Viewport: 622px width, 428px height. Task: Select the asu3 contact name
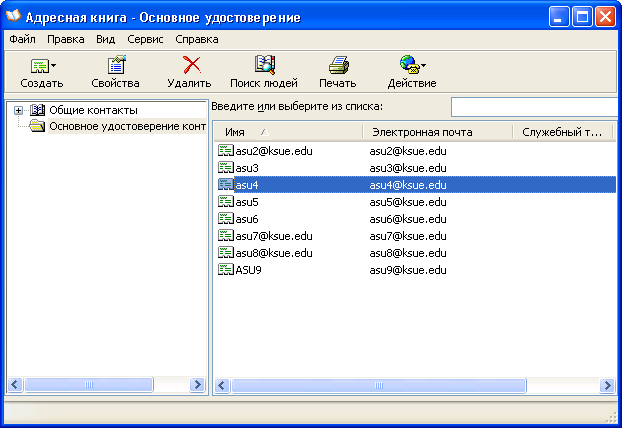pos(247,168)
